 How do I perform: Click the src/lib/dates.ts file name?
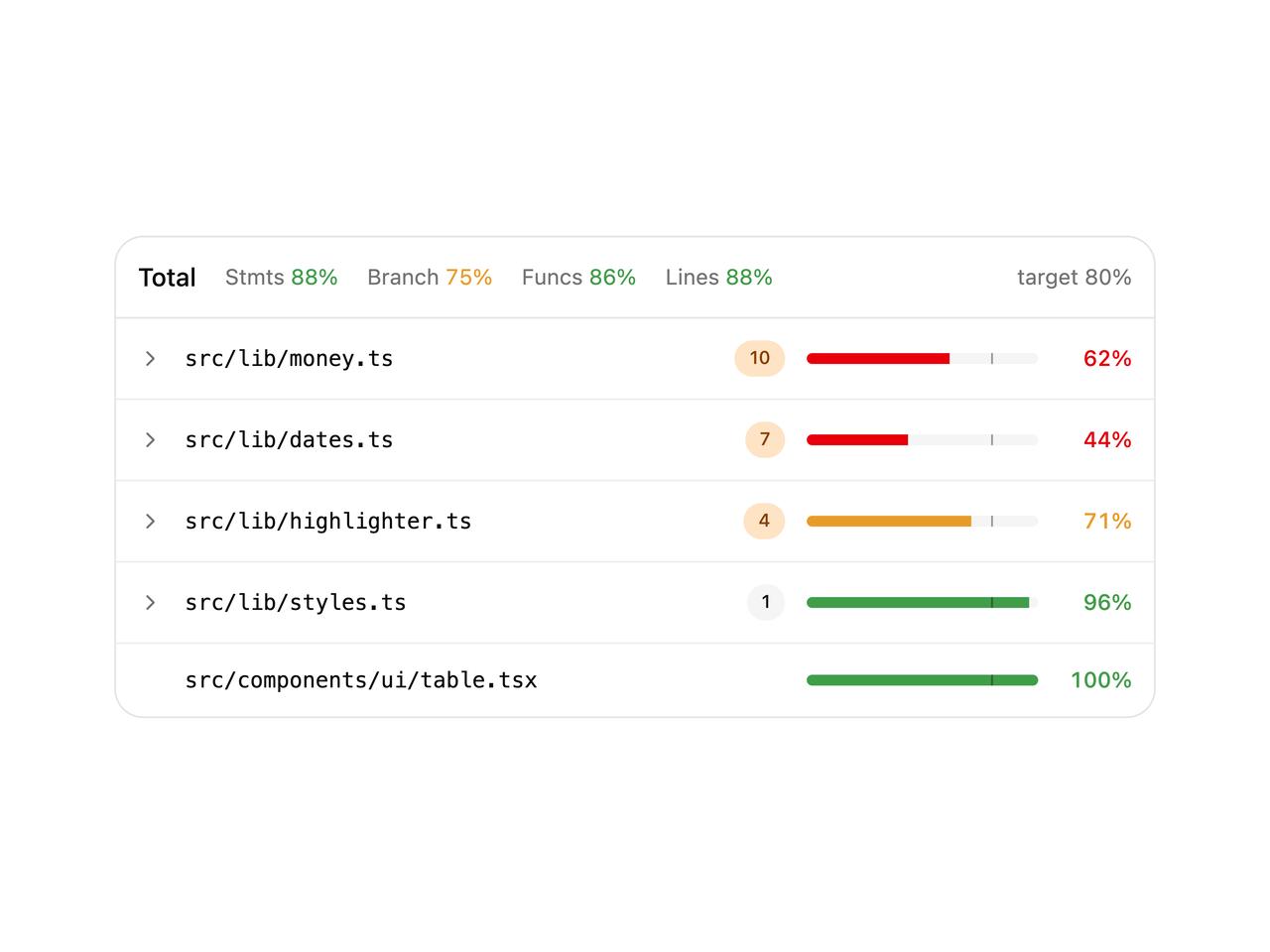coord(289,440)
